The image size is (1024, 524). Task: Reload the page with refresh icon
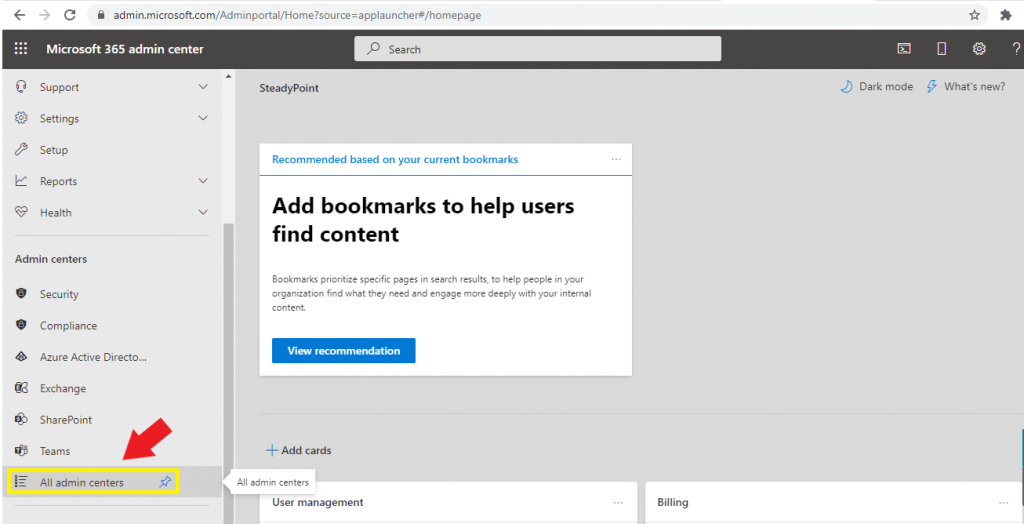coord(69,15)
